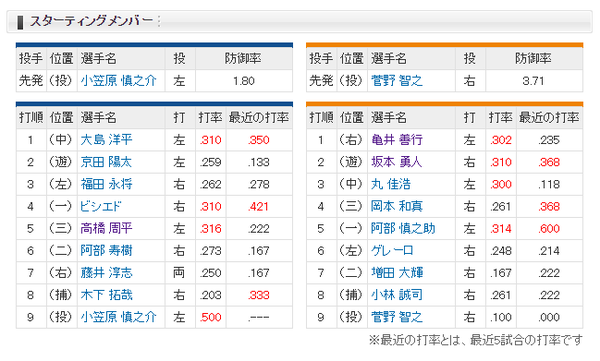Click the footnote ※最近の打率とは、最近5試合の打率です
Image resolution: width=600 pixels, height=361 pixels.
[x=476, y=340]
